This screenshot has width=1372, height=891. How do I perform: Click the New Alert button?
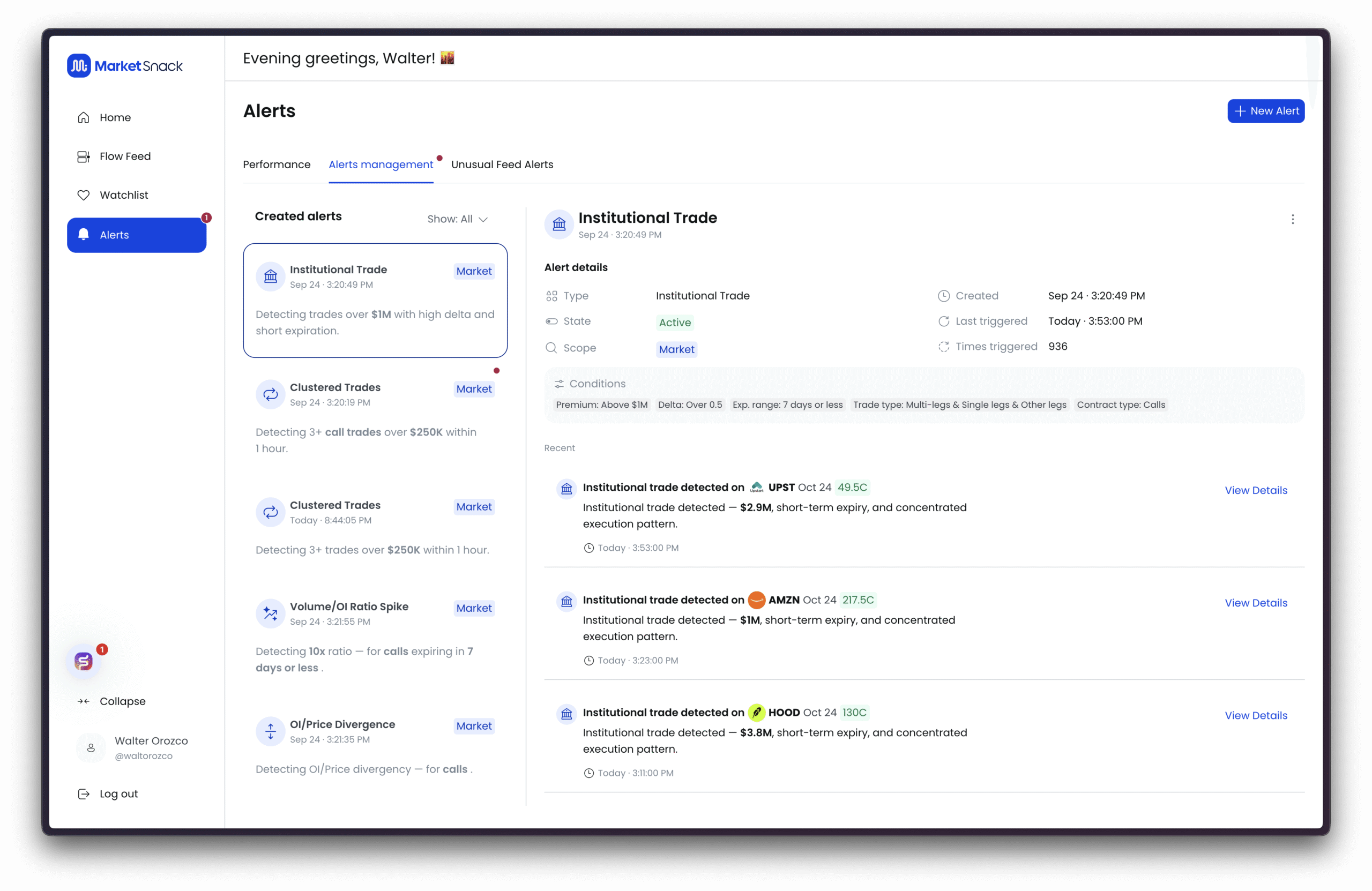point(1265,111)
